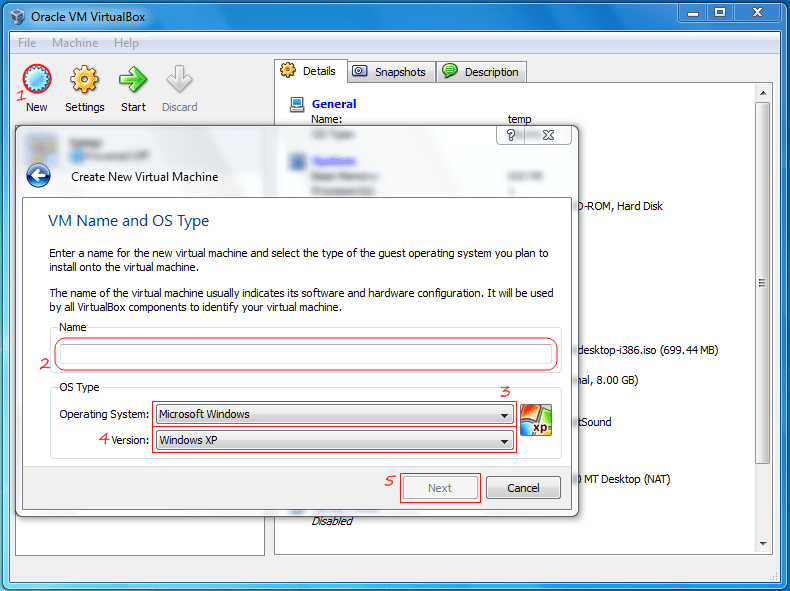Open the Machine menu

pyautogui.click(x=75, y=43)
